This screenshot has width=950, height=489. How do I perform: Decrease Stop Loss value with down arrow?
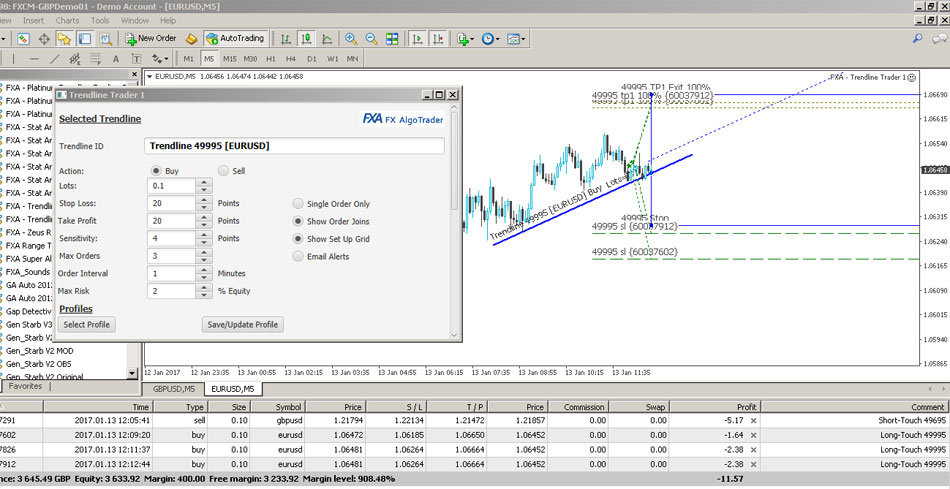pyautogui.click(x=204, y=207)
